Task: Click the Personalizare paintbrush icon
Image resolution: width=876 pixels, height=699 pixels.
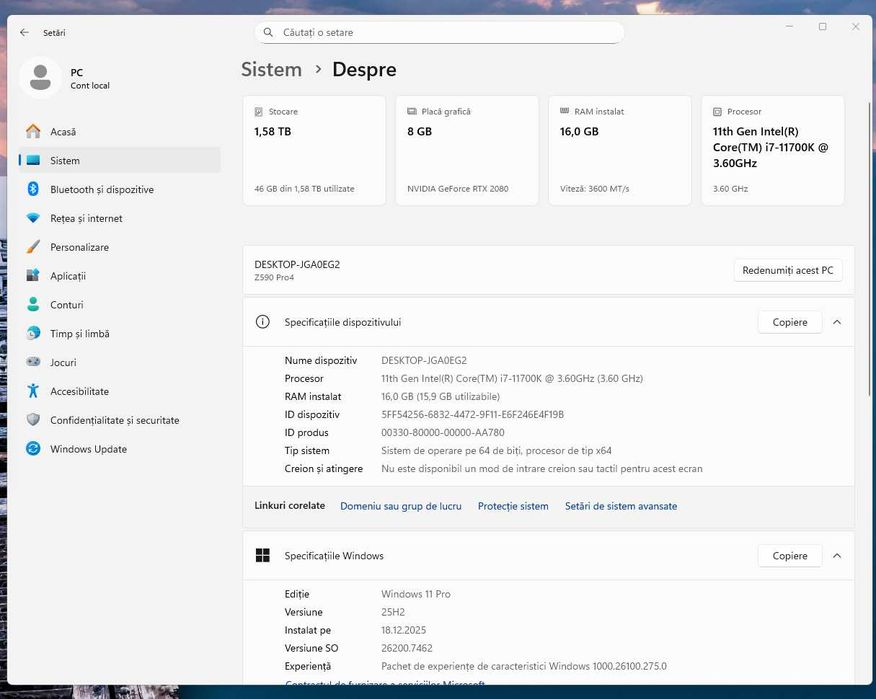Action: point(33,246)
